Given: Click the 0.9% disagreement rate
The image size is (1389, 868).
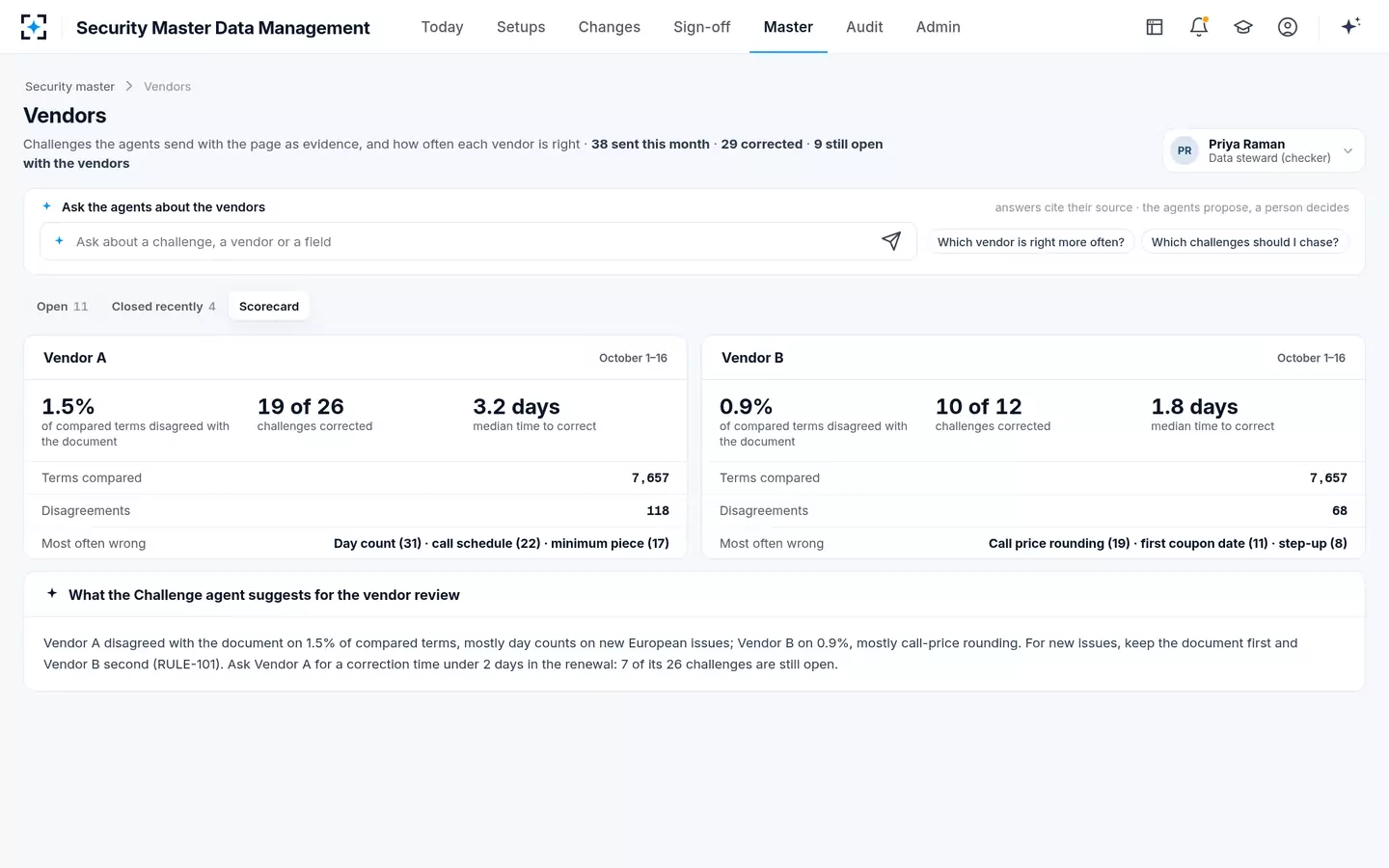Looking at the screenshot, I should [747, 407].
